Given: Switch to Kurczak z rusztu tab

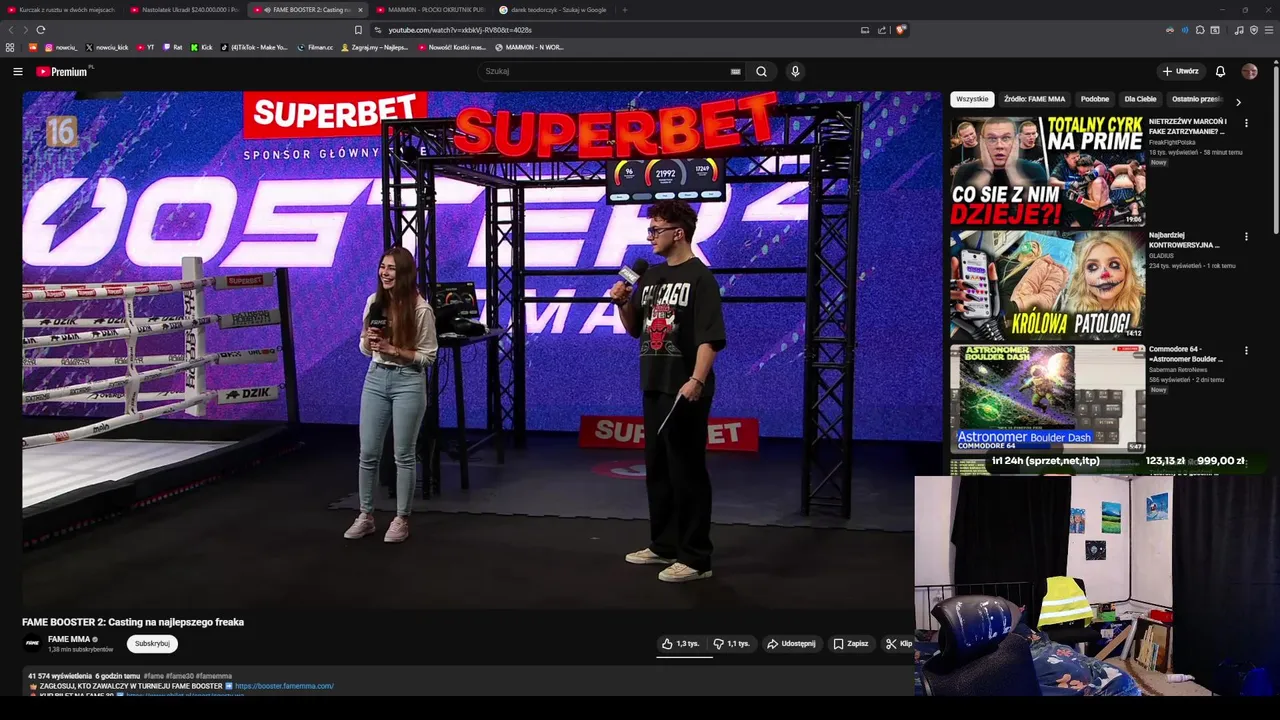Looking at the screenshot, I should pos(62,10).
